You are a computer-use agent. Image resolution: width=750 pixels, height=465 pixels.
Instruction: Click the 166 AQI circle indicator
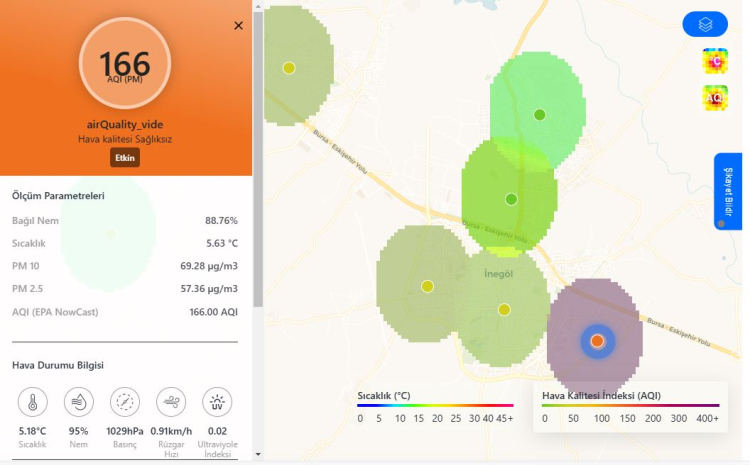(125, 63)
